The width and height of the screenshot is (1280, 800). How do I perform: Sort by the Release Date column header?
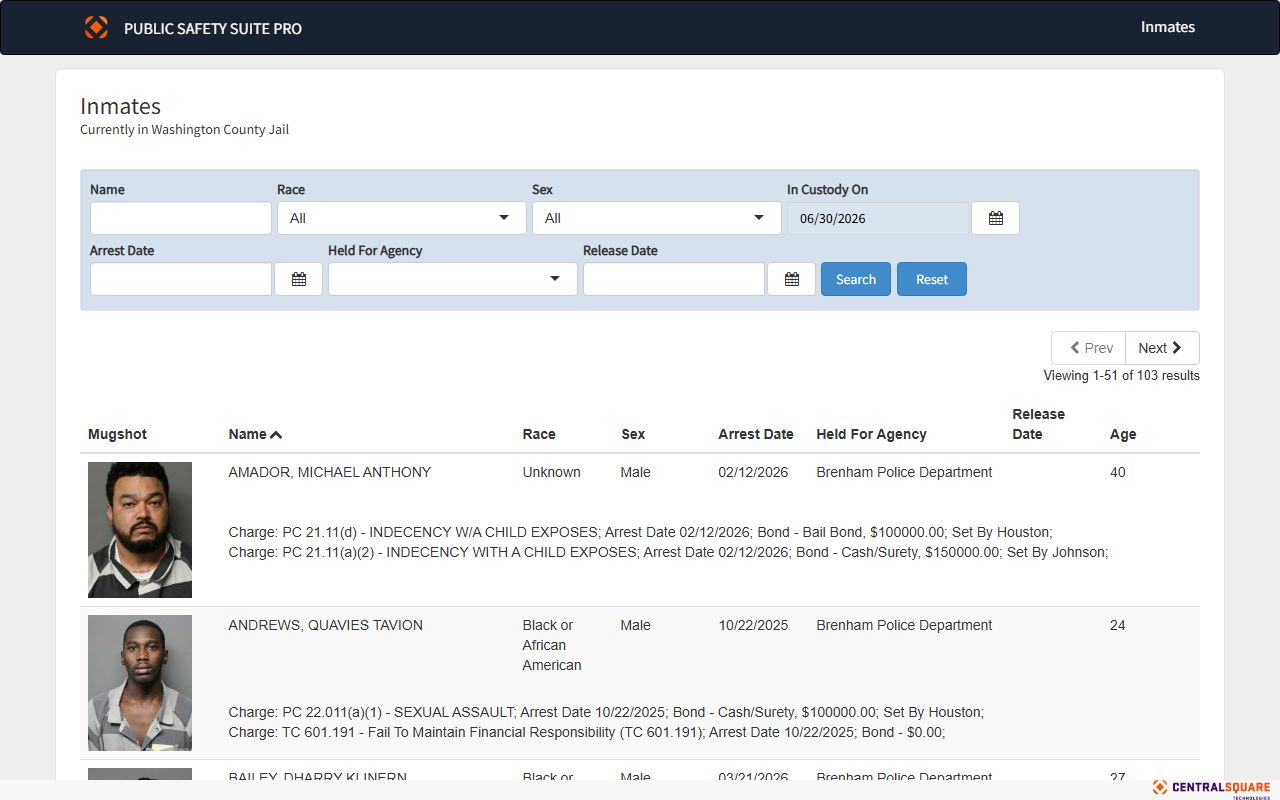pyautogui.click(x=1038, y=424)
